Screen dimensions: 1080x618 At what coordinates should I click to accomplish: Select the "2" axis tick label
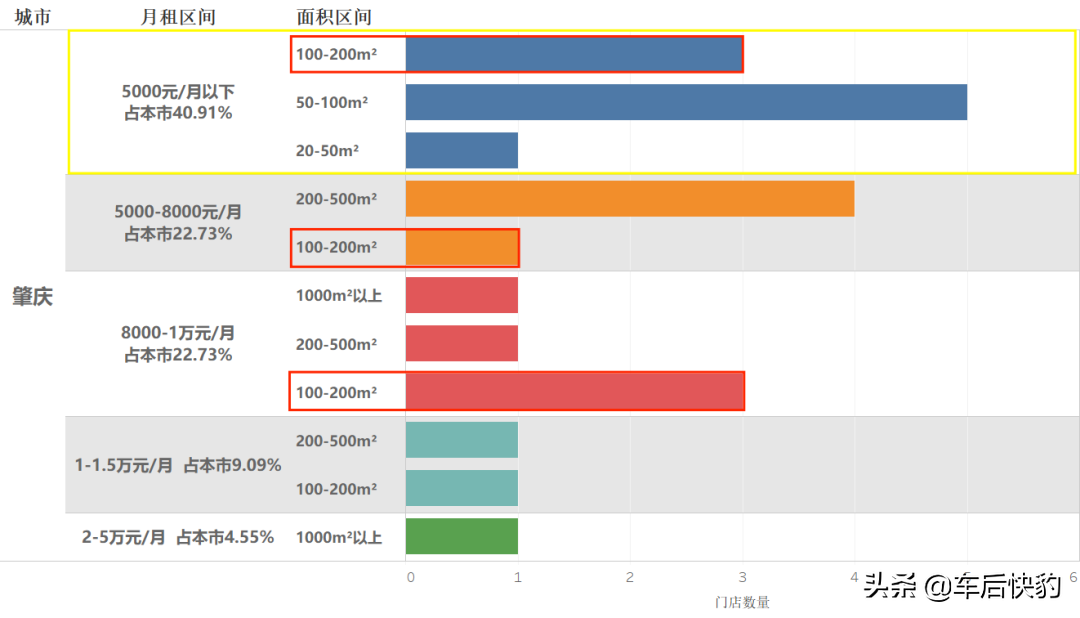[x=630, y=577]
